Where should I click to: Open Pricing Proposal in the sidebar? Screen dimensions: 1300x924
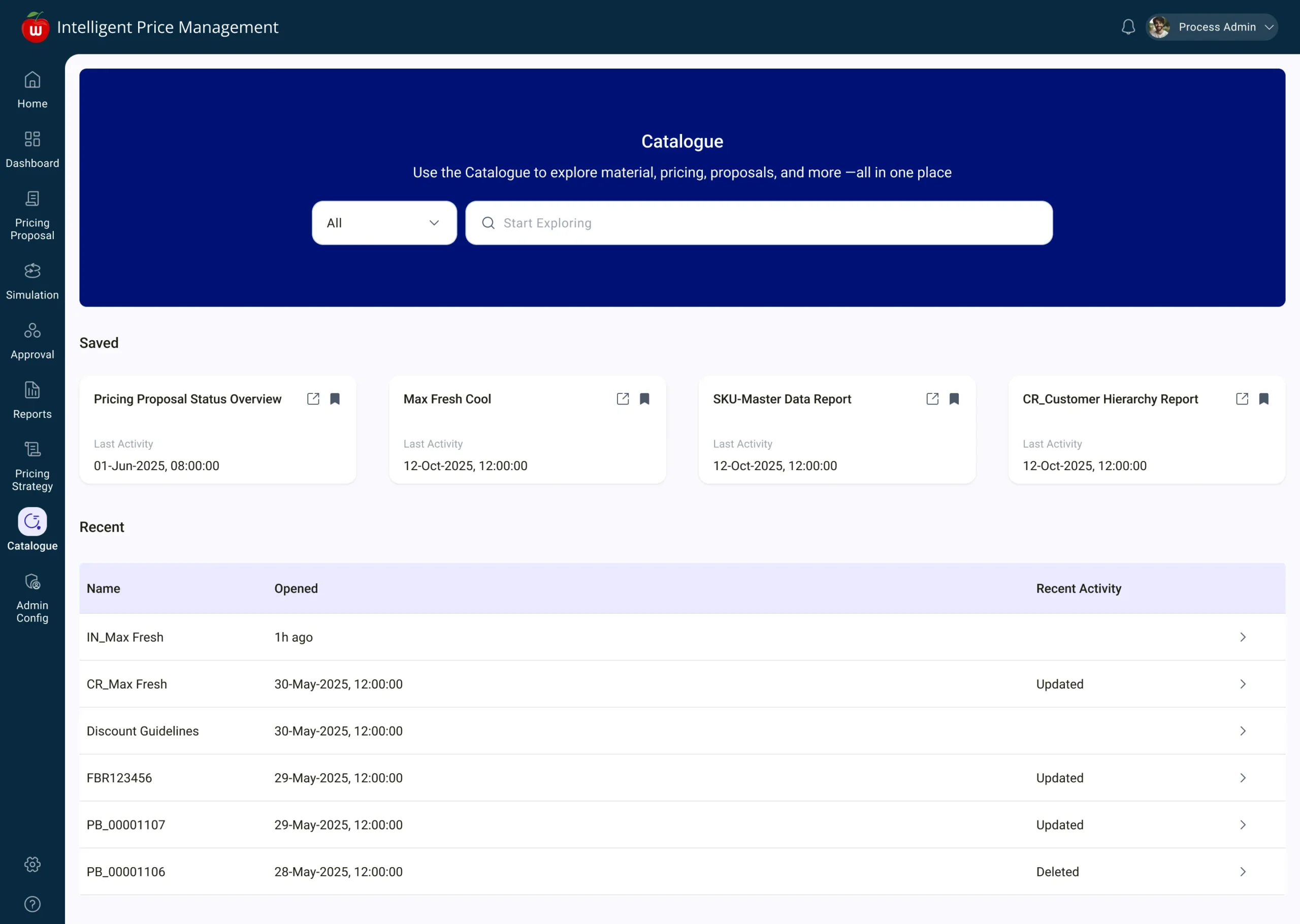click(32, 216)
